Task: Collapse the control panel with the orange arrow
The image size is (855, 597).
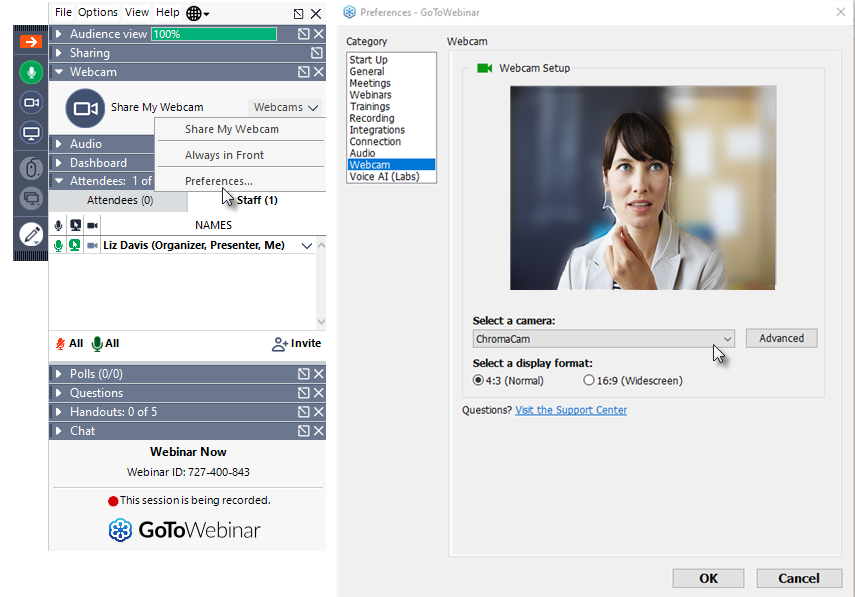Action: click(x=30, y=41)
